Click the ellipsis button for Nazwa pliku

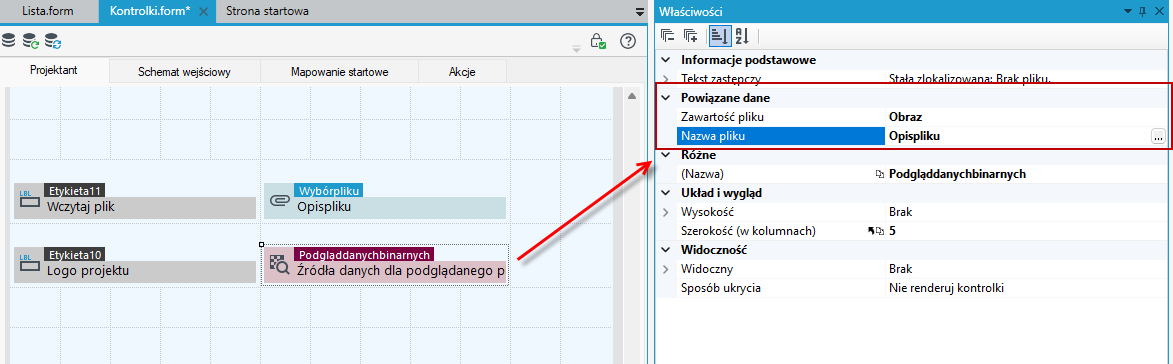[1158, 136]
